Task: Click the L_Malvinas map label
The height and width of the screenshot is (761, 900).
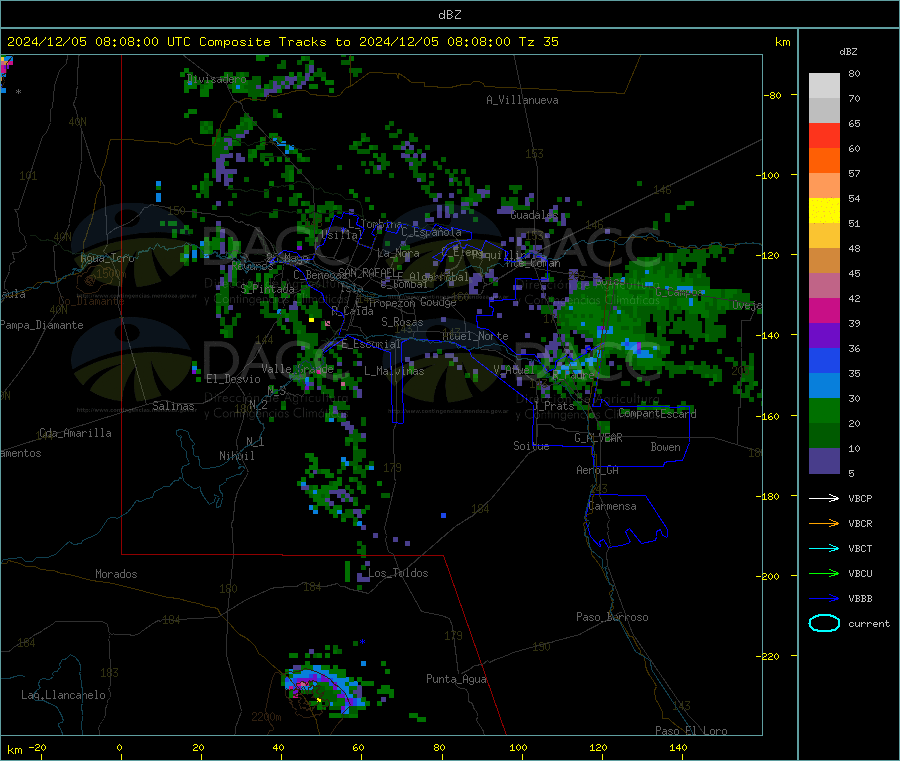Action: coord(394,371)
